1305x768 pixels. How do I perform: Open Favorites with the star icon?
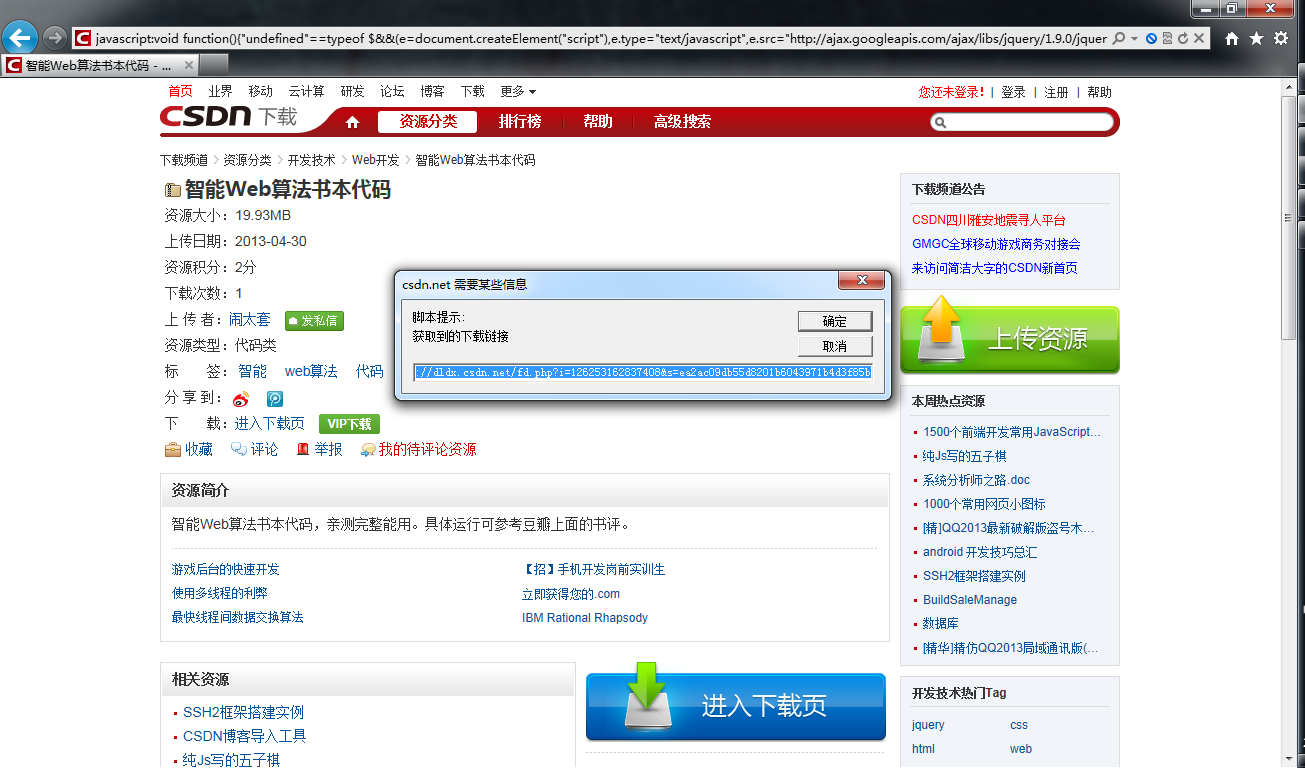click(x=1256, y=38)
